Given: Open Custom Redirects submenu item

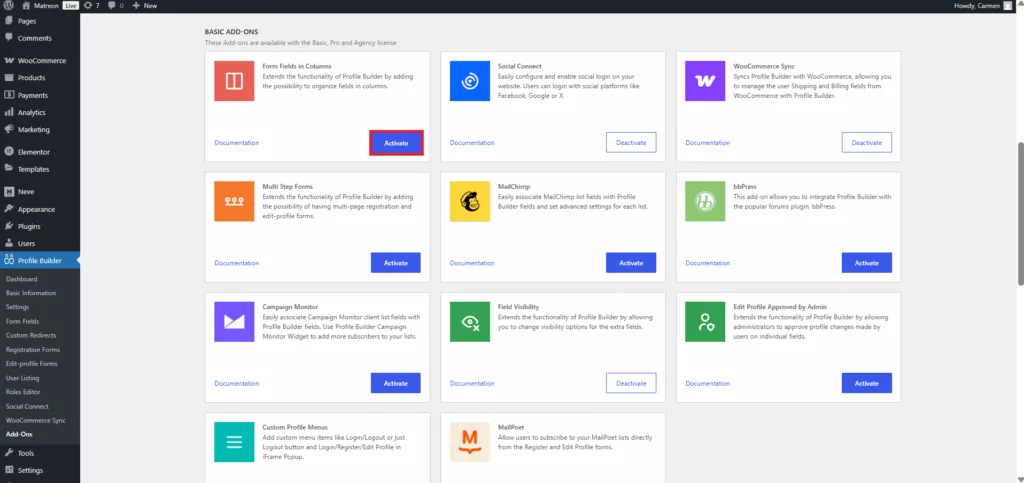Looking at the screenshot, I should (x=31, y=335).
